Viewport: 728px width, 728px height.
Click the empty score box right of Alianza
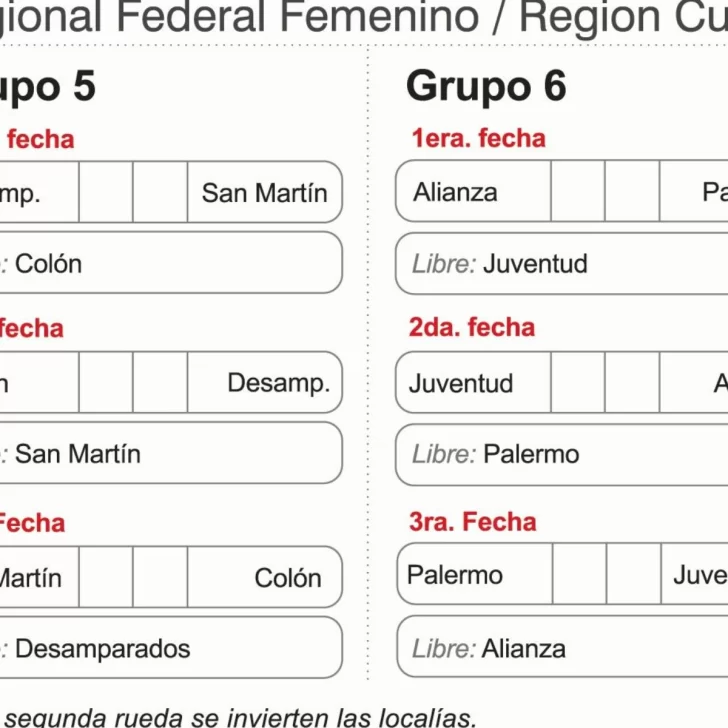coord(578,192)
